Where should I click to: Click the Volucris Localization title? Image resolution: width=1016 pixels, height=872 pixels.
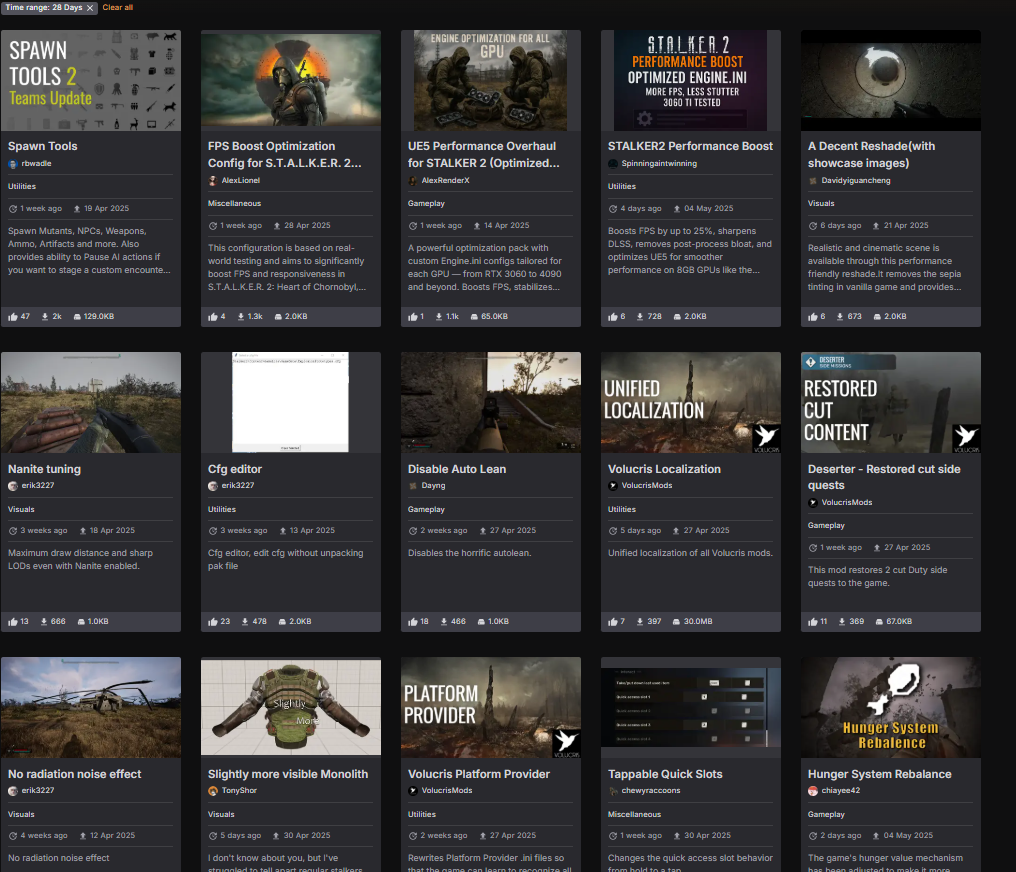pos(664,469)
